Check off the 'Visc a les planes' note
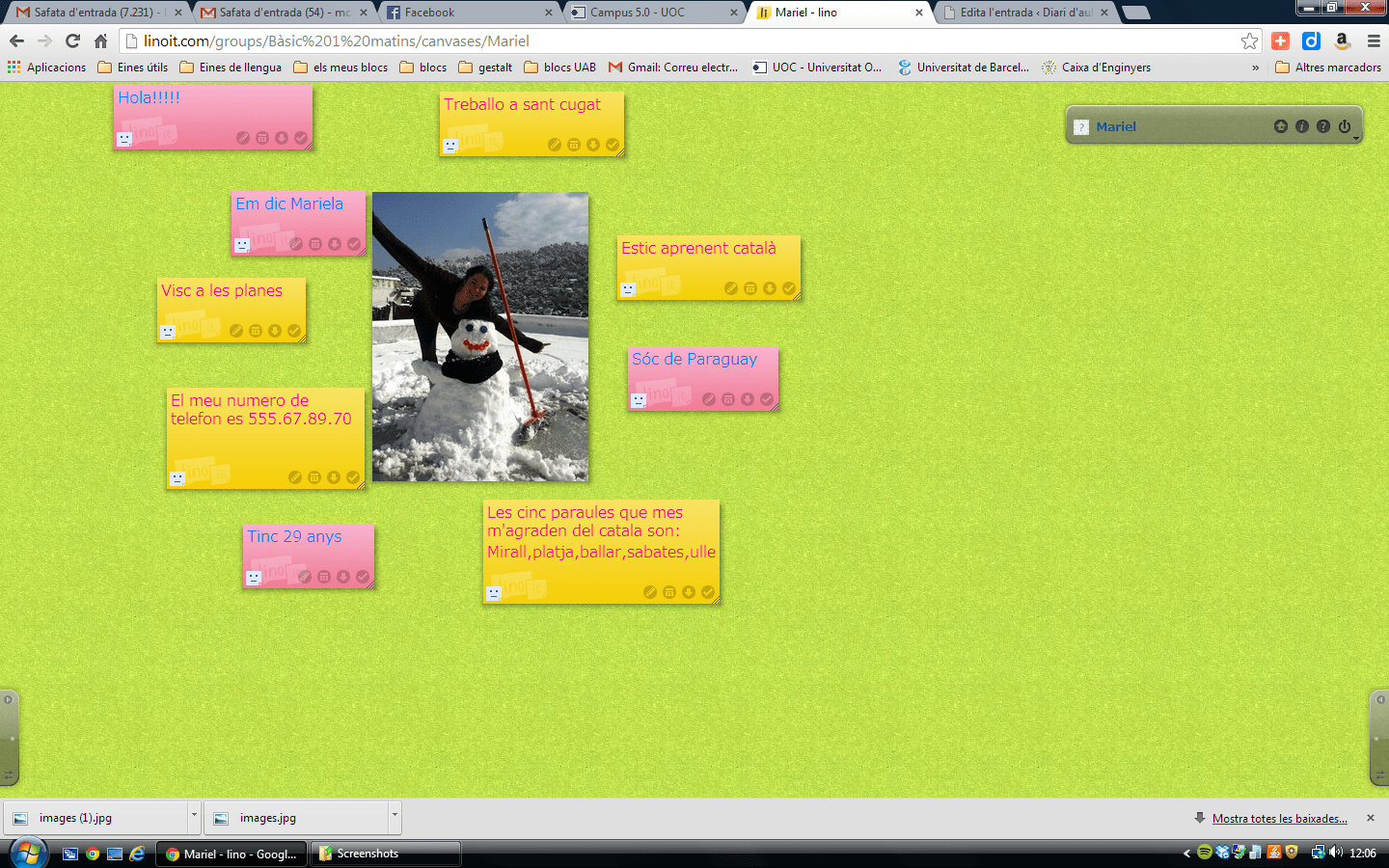Screen dimensions: 1389x868 coord(294,331)
